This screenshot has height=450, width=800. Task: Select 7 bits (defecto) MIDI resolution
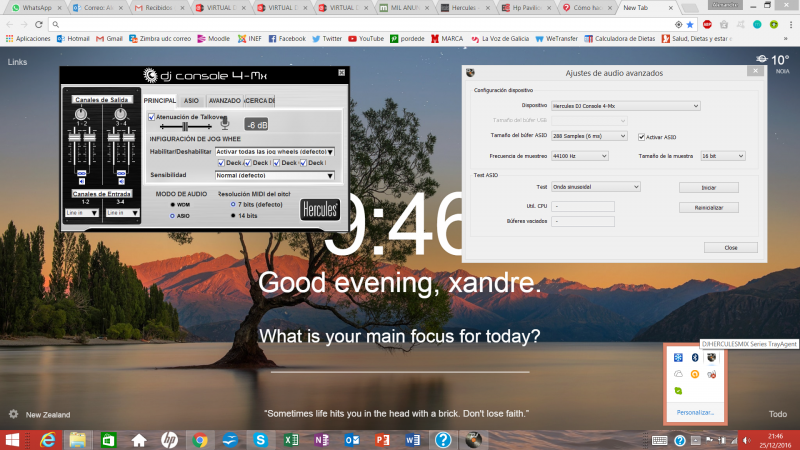[x=233, y=204]
